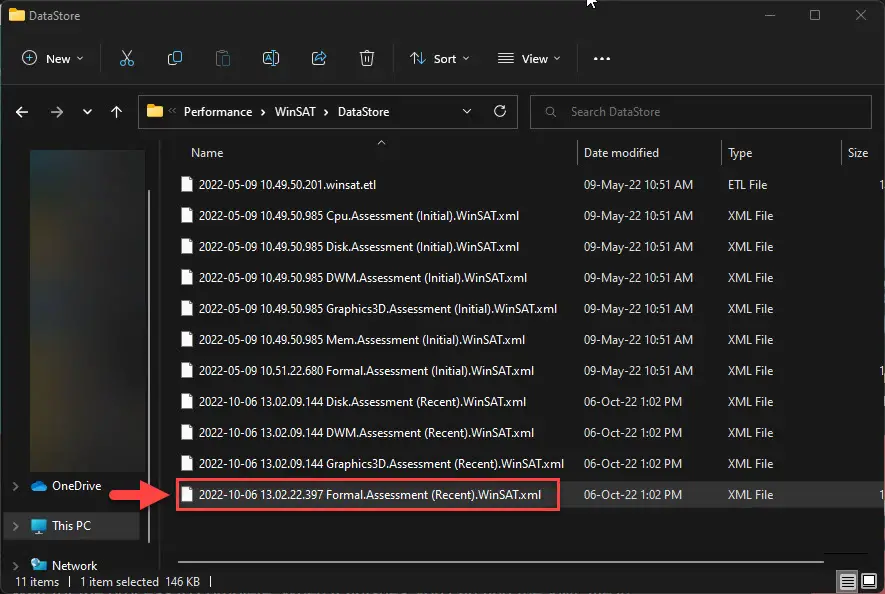Screen dimensions: 885x594
Task: Click the OneDrive cloud icon
Action: tap(39, 486)
